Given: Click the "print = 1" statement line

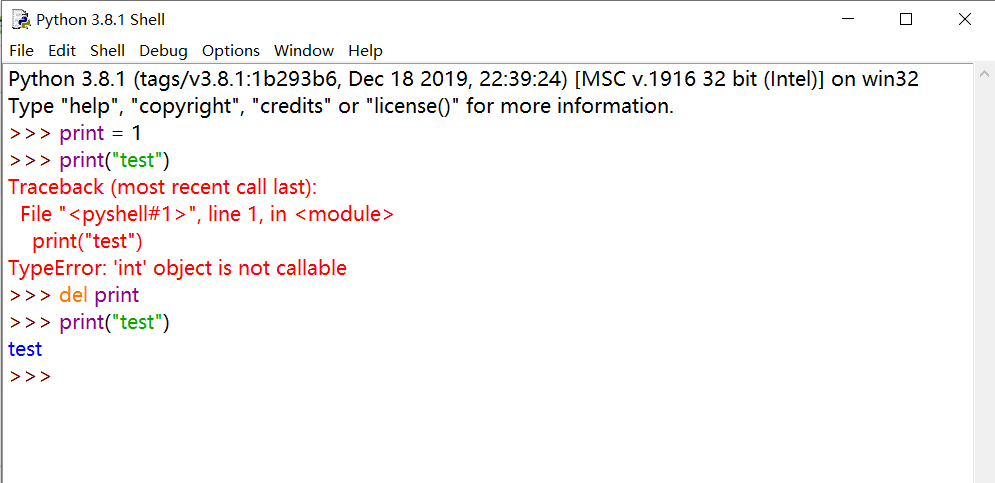Looking at the screenshot, I should pyautogui.click(x=100, y=133).
